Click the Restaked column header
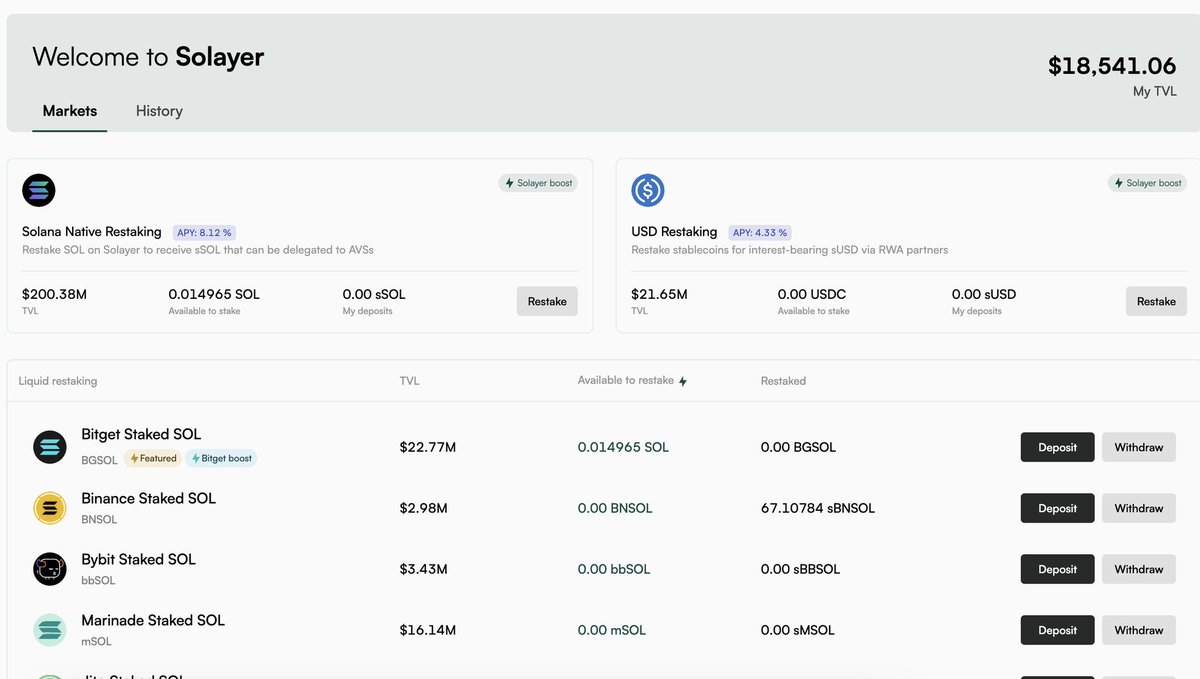 coord(783,381)
